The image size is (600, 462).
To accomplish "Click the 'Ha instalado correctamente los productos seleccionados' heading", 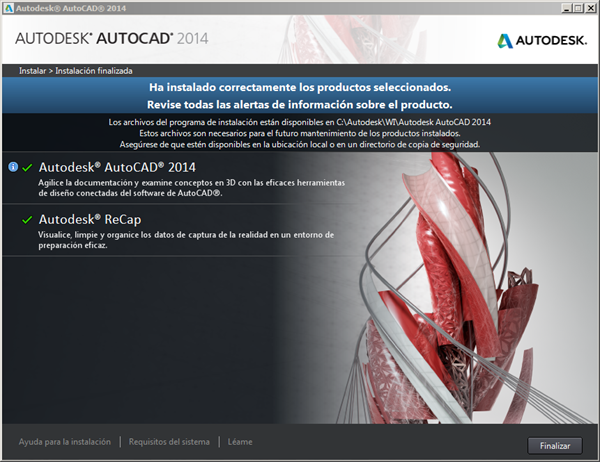I will click(x=300, y=87).
